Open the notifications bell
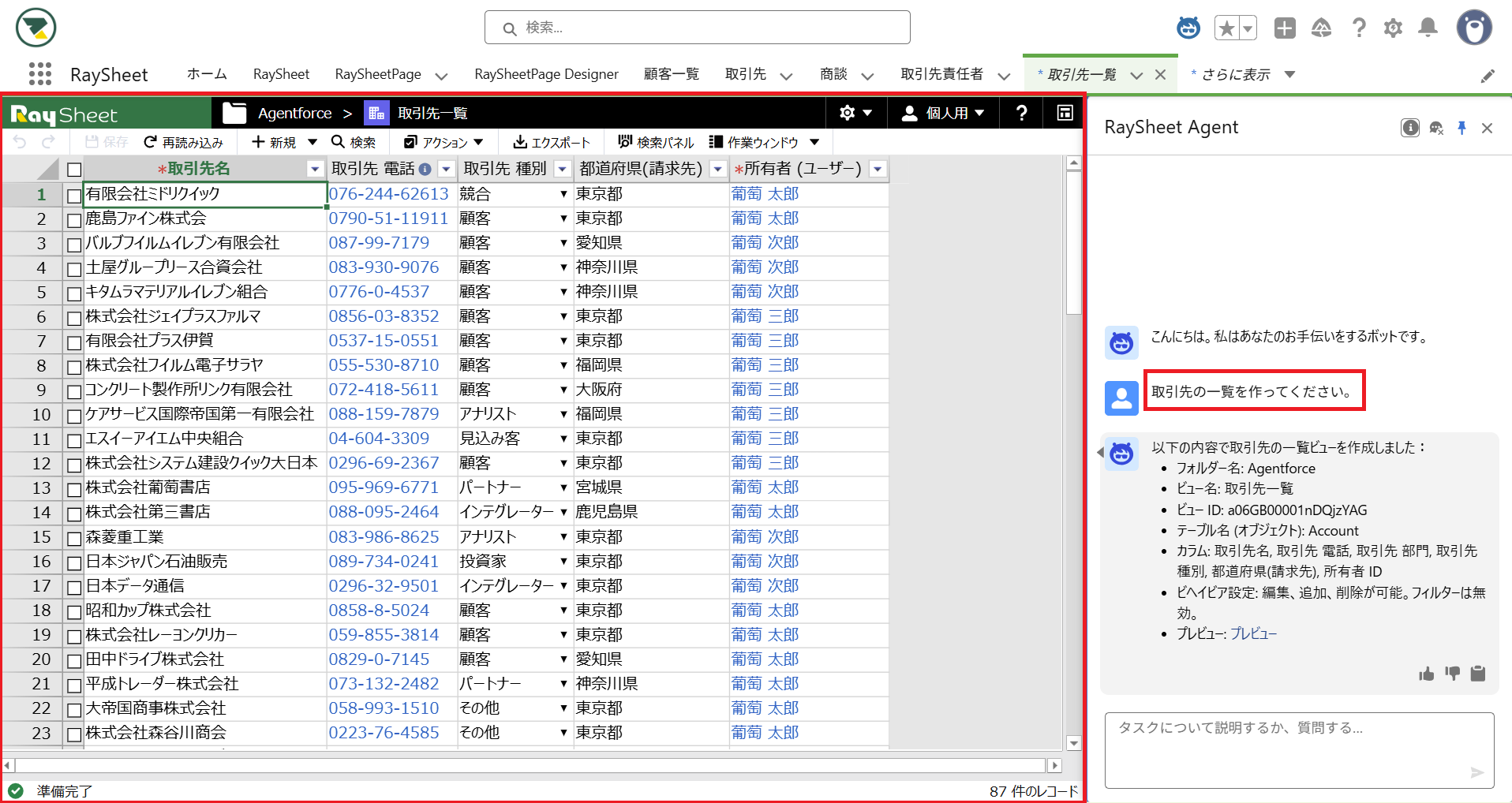The width and height of the screenshot is (1512, 803). tap(1428, 28)
